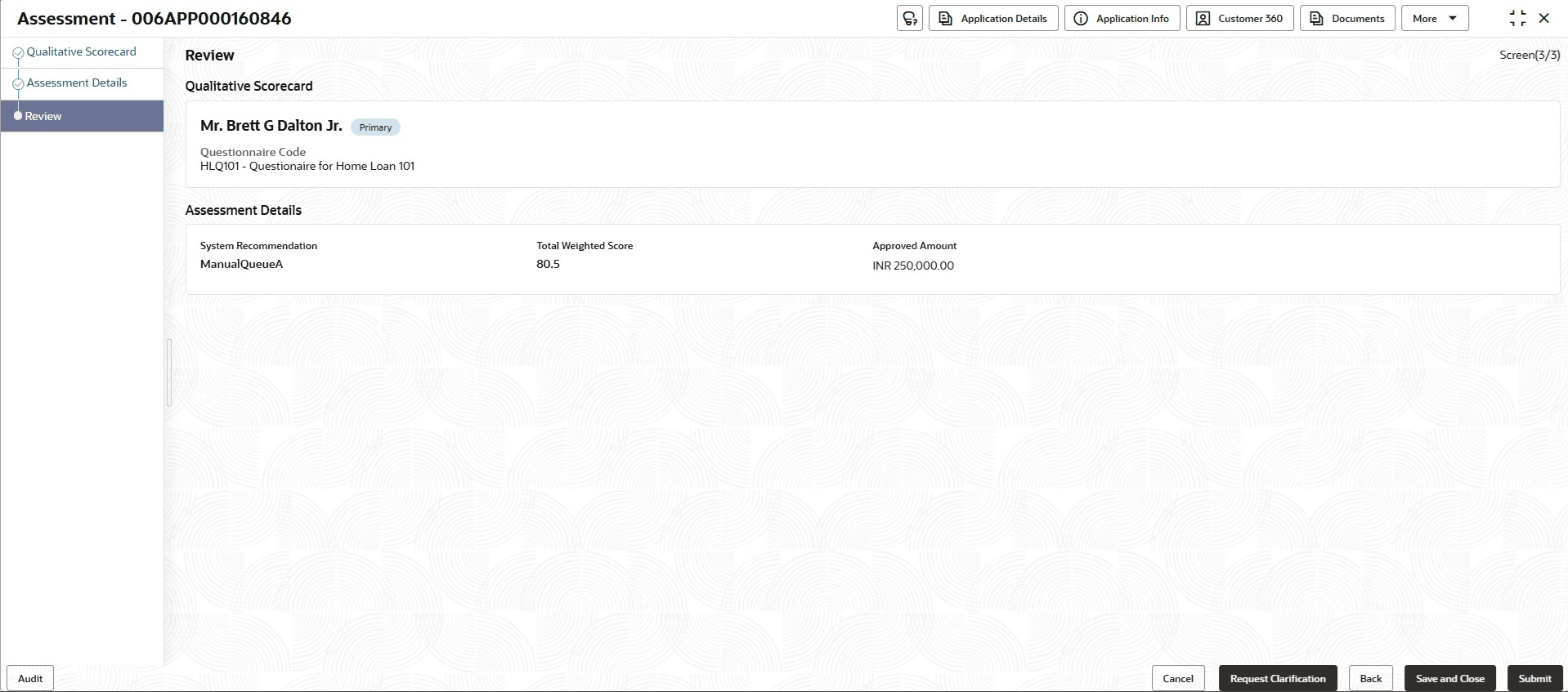Click the Back button

[1371, 678]
